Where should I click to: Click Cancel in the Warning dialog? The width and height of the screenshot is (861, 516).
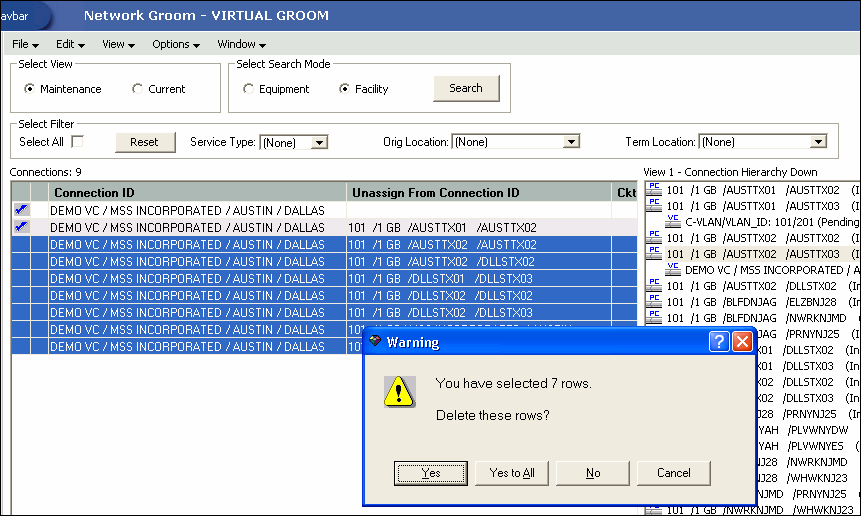(x=674, y=473)
